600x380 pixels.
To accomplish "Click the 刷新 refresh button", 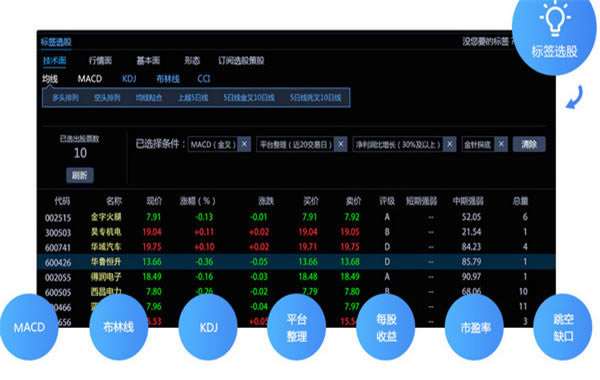I will (80, 175).
